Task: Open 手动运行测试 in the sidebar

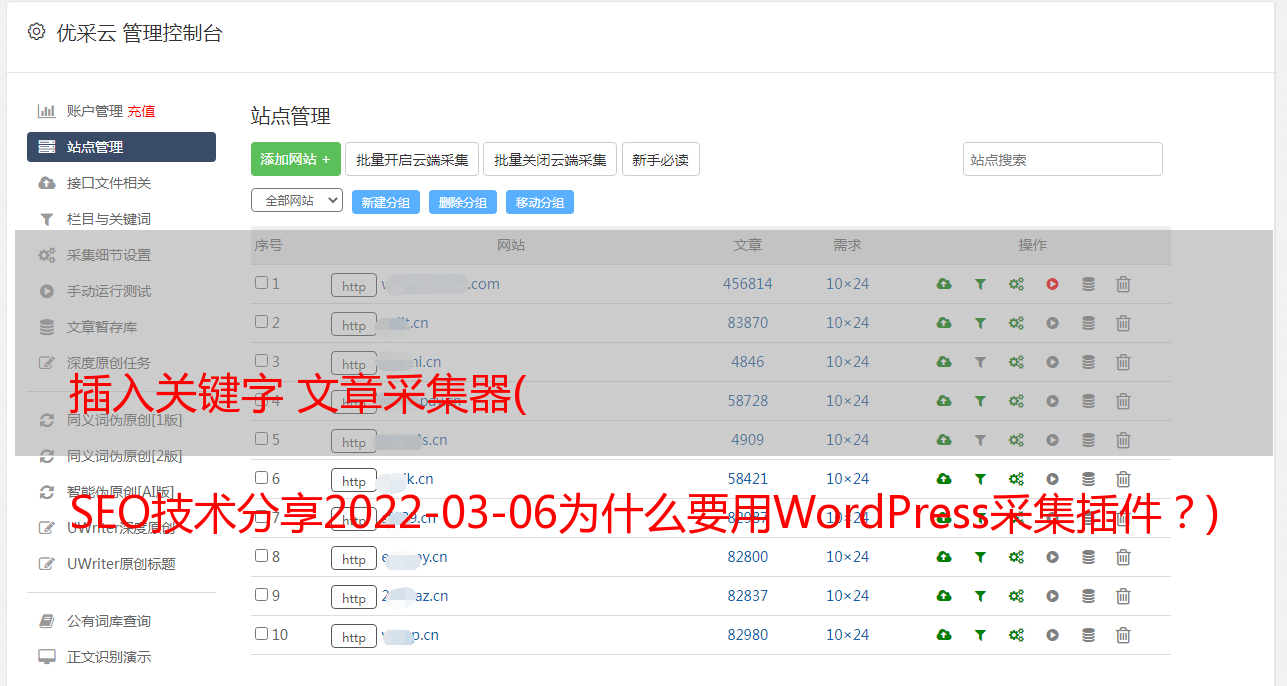Action: (x=109, y=291)
